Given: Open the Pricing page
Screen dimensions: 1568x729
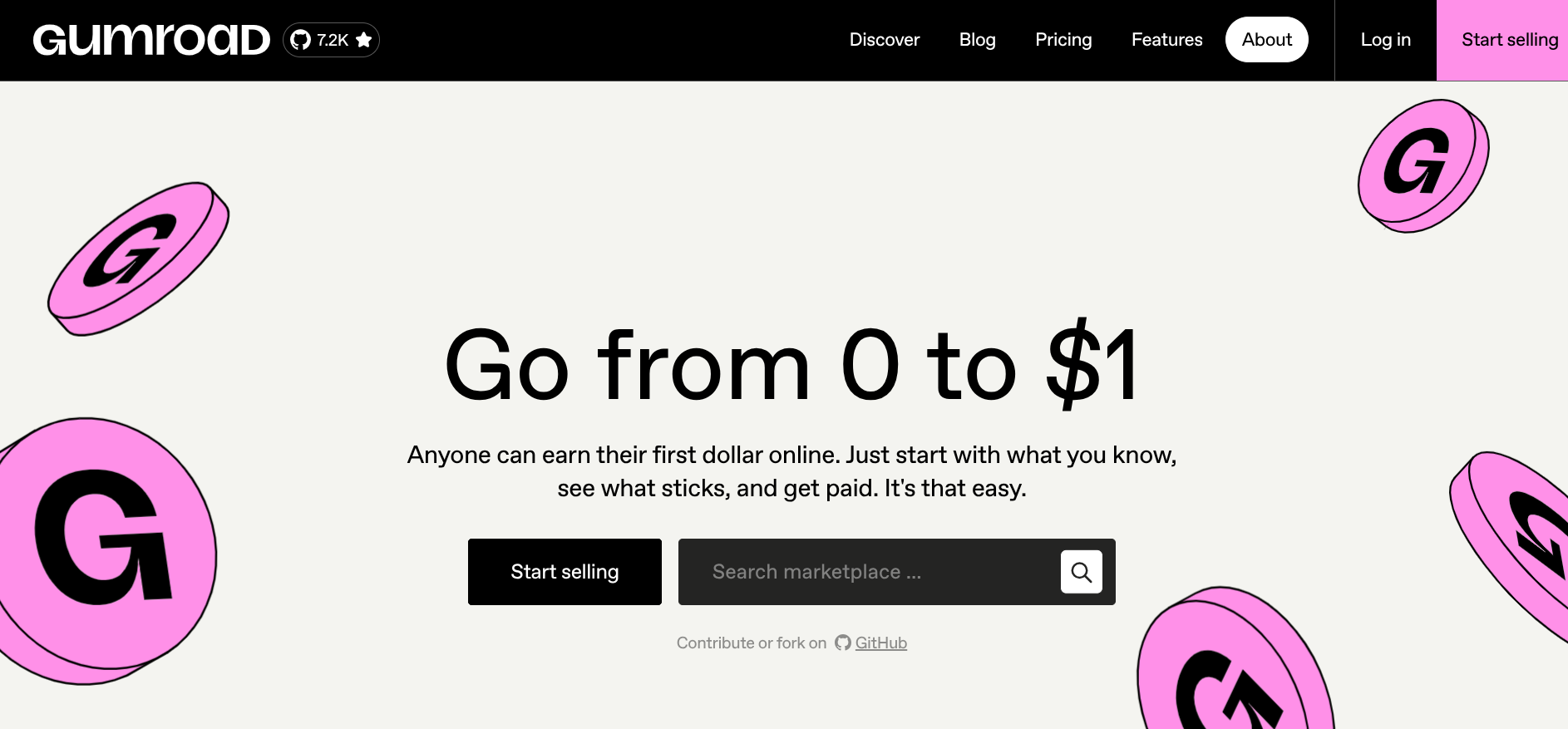Looking at the screenshot, I should pyautogui.click(x=1063, y=40).
